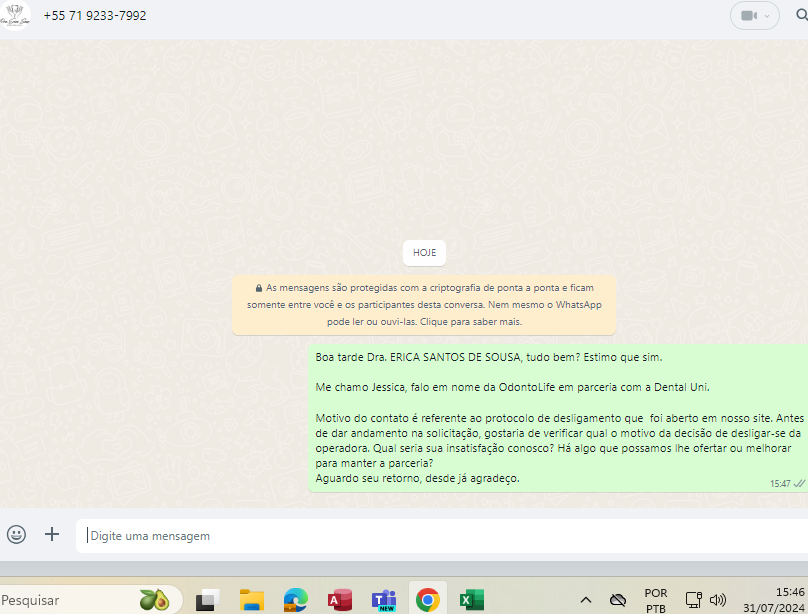Click the line Aguardo seu retorno, desde já agradeço
The image size is (808, 614).
coord(417,479)
